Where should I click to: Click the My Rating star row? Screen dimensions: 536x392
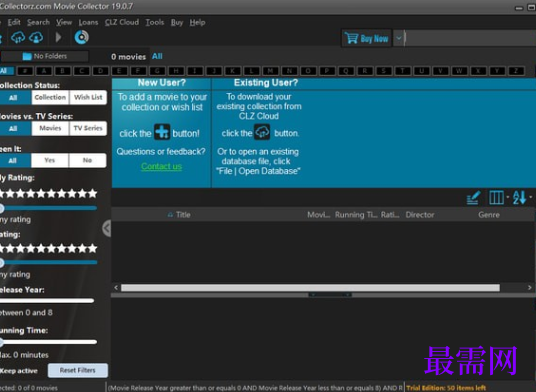pyautogui.click(x=49, y=193)
